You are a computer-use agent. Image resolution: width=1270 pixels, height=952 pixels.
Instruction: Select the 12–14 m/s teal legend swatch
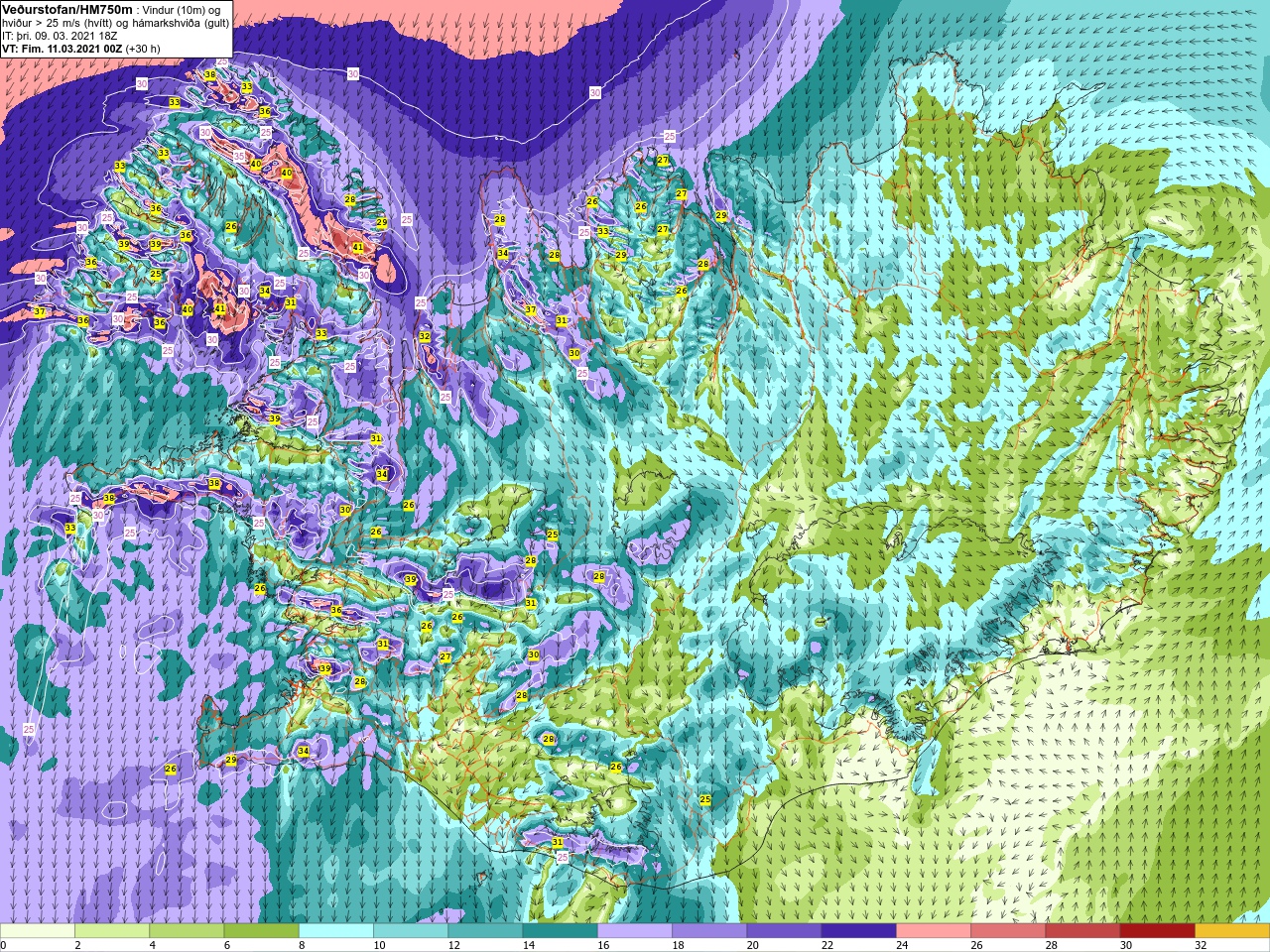click(x=485, y=931)
